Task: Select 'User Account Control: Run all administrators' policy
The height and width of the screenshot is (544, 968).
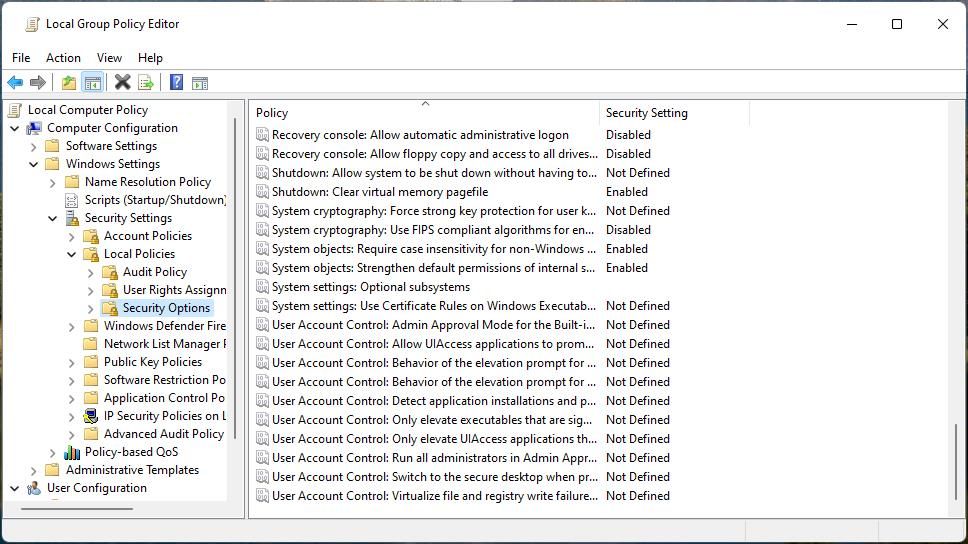Action: pyautogui.click(x=435, y=458)
